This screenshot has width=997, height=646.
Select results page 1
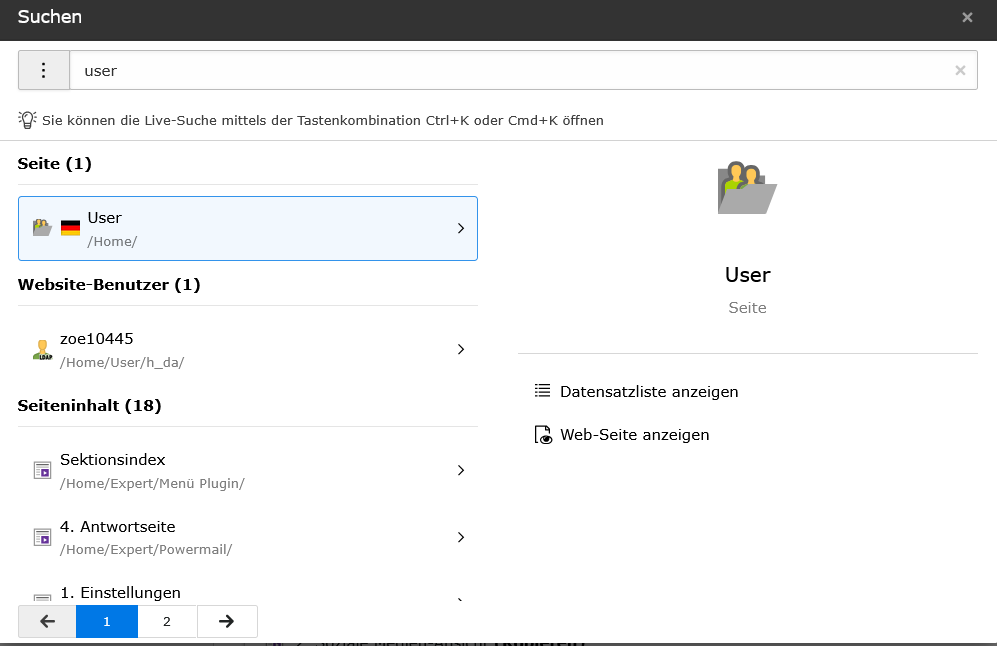tap(107, 621)
